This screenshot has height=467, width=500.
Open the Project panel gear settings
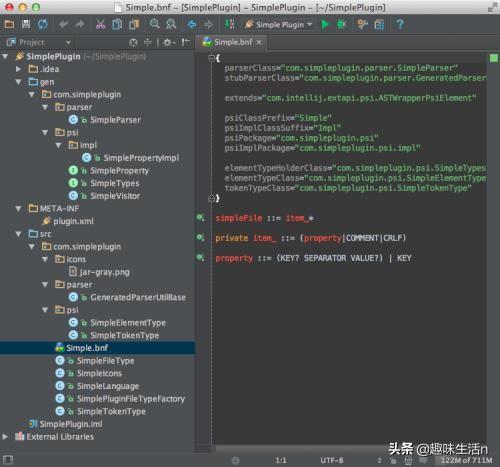tap(169, 42)
